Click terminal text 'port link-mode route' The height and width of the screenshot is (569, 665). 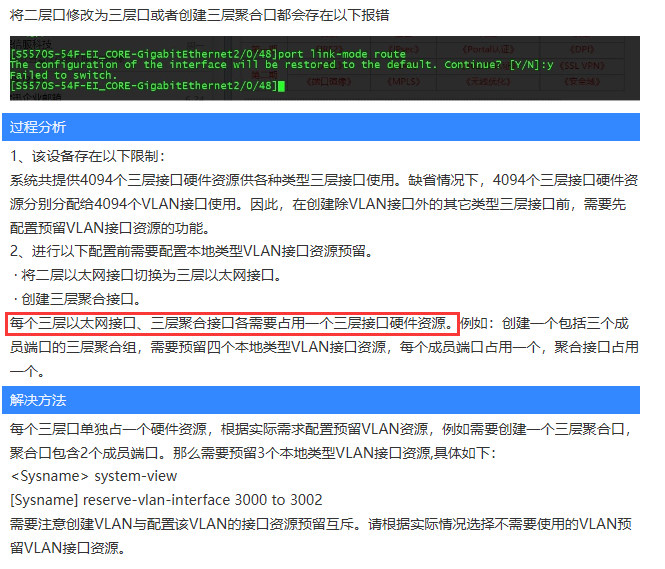pos(342,54)
